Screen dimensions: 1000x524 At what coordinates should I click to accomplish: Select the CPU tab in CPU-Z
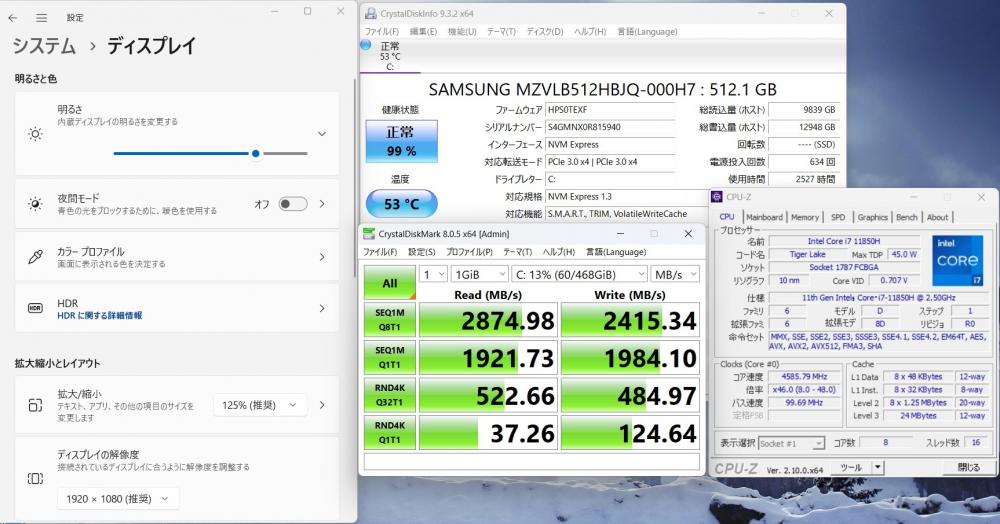pyautogui.click(x=727, y=217)
